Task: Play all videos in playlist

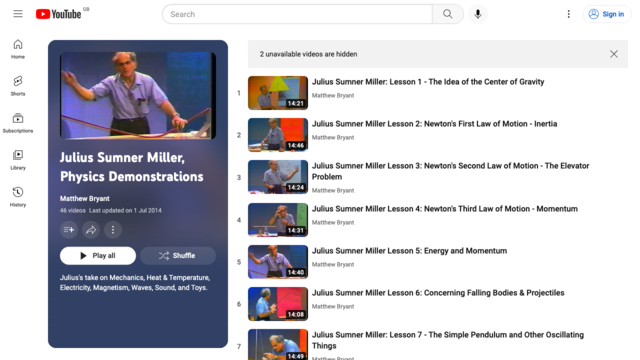Action: (x=98, y=256)
